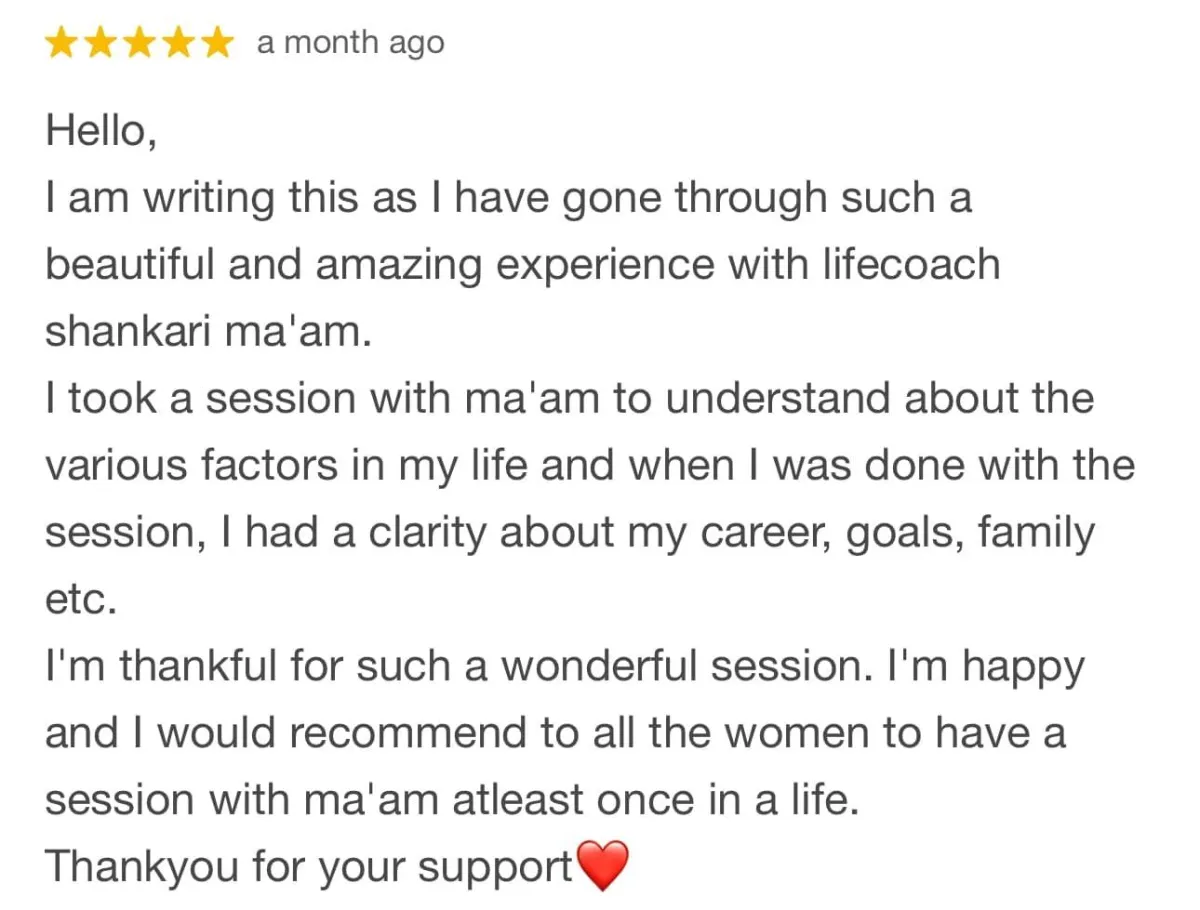Click the "Hello," greeting line
The image size is (1200, 910).
tap(100, 131)
